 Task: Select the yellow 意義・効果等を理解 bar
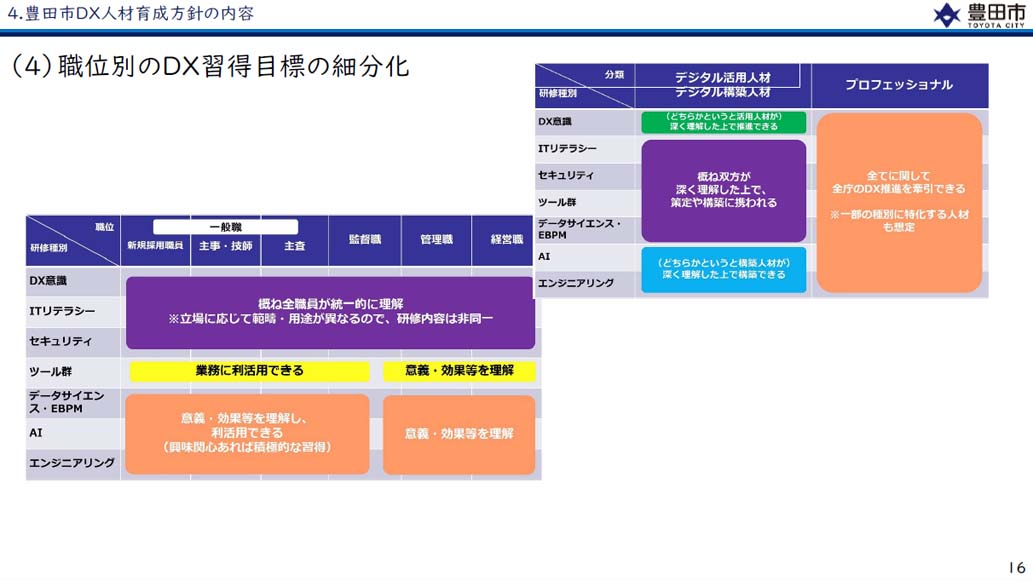[459, 371]
